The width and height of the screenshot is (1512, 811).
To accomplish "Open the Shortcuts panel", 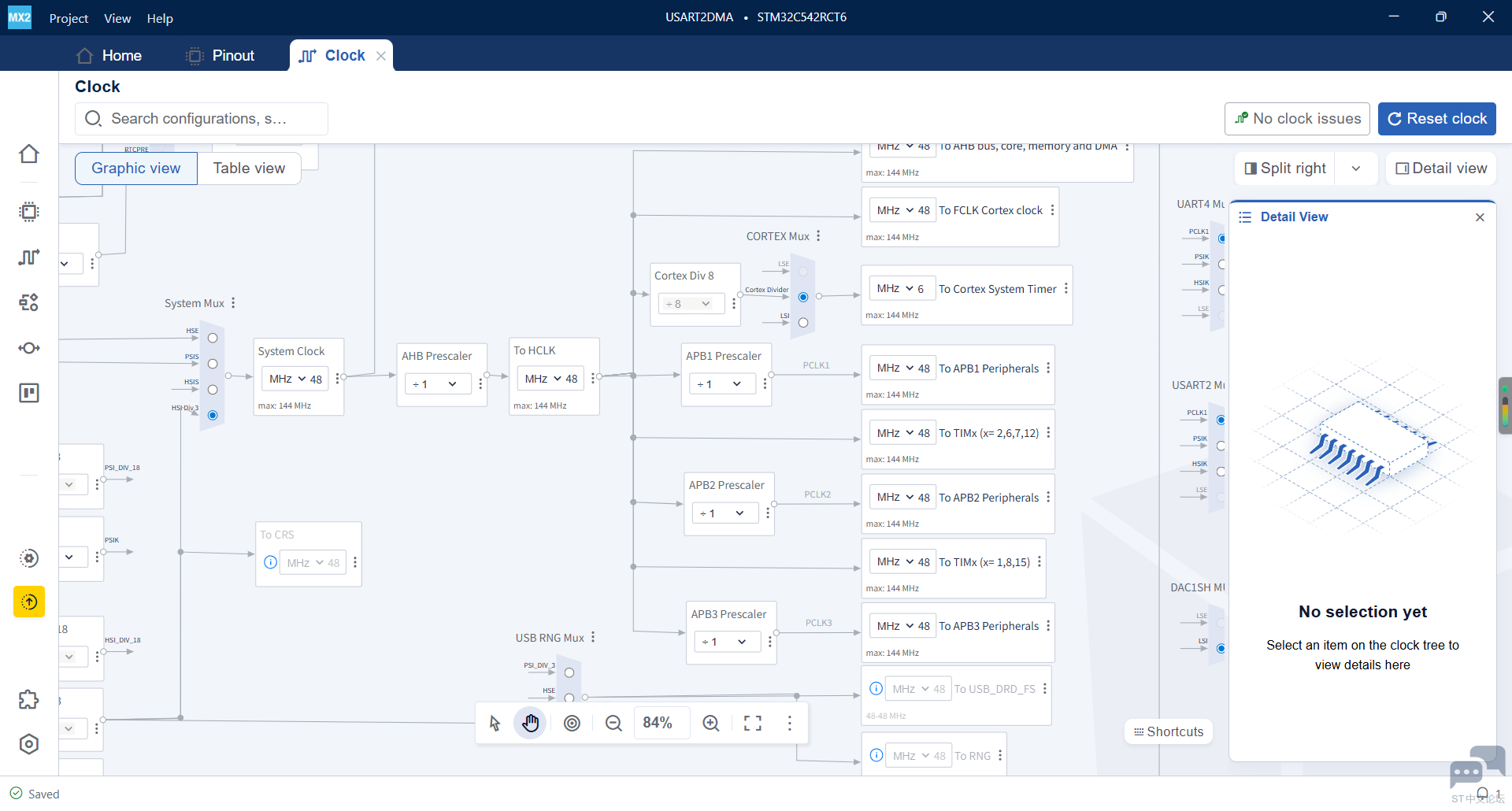I will 1169,731.
